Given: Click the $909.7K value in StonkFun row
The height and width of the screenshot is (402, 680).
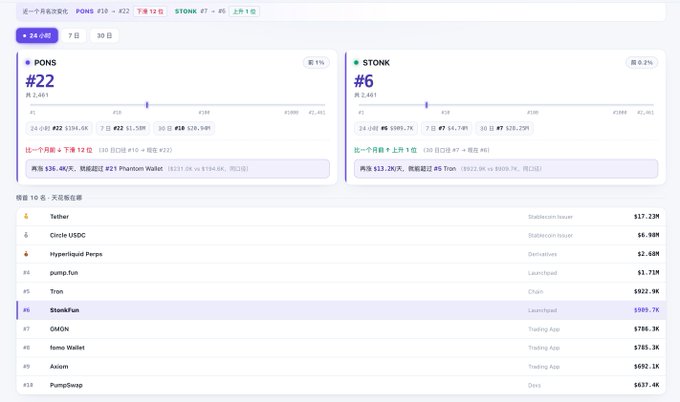Looking at the screenshot, I should 646,310.
